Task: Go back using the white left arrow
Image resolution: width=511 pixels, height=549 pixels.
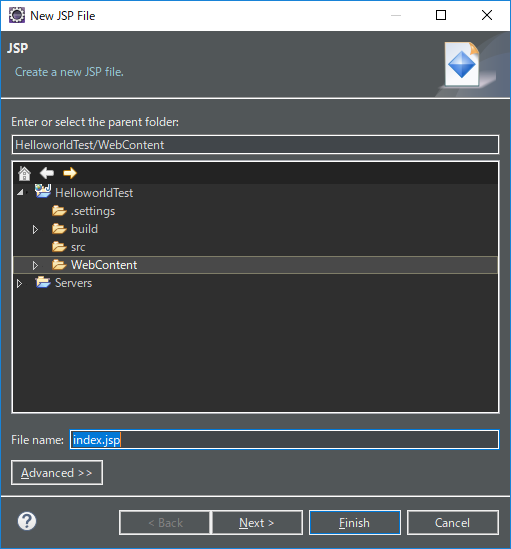Action: [47, 173]
